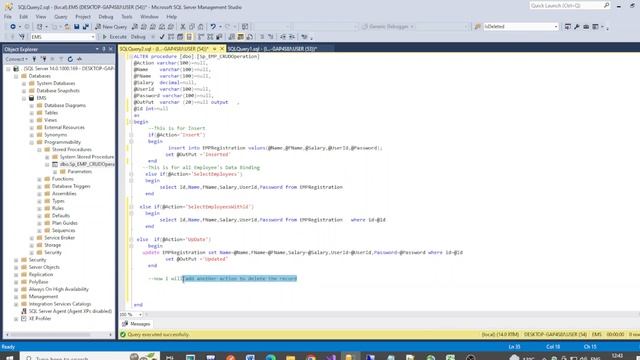Click the Paste icon in the toolbar
The width and height of the screenshot is (640, 360).
pyautogui.click(x=201, y=27)
